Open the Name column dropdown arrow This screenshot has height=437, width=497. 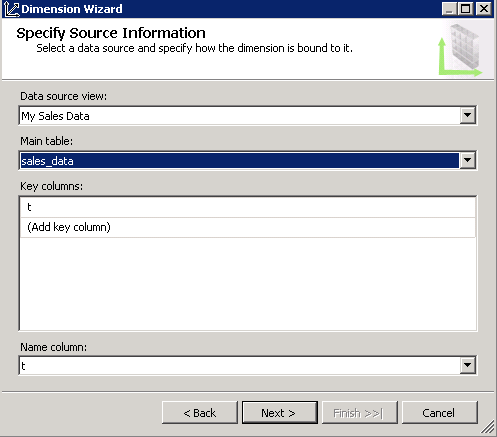pyautogui.click(x=467, y=365)
